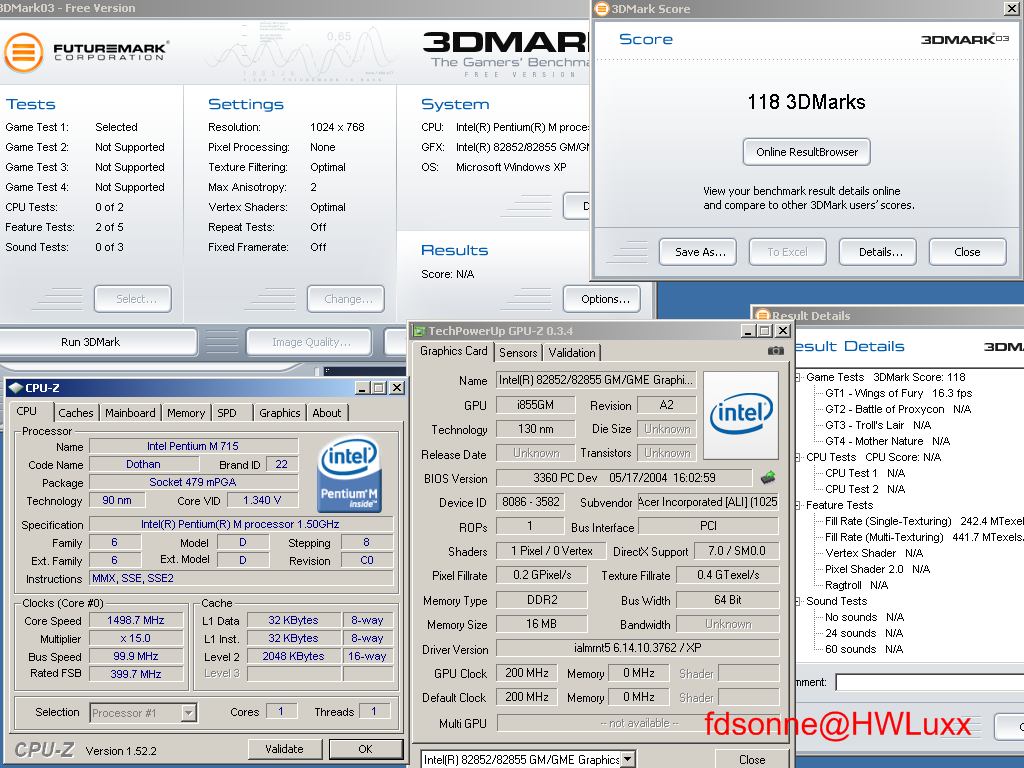Click the GPU-Z BIOS save chip icon

click(769, 477)
